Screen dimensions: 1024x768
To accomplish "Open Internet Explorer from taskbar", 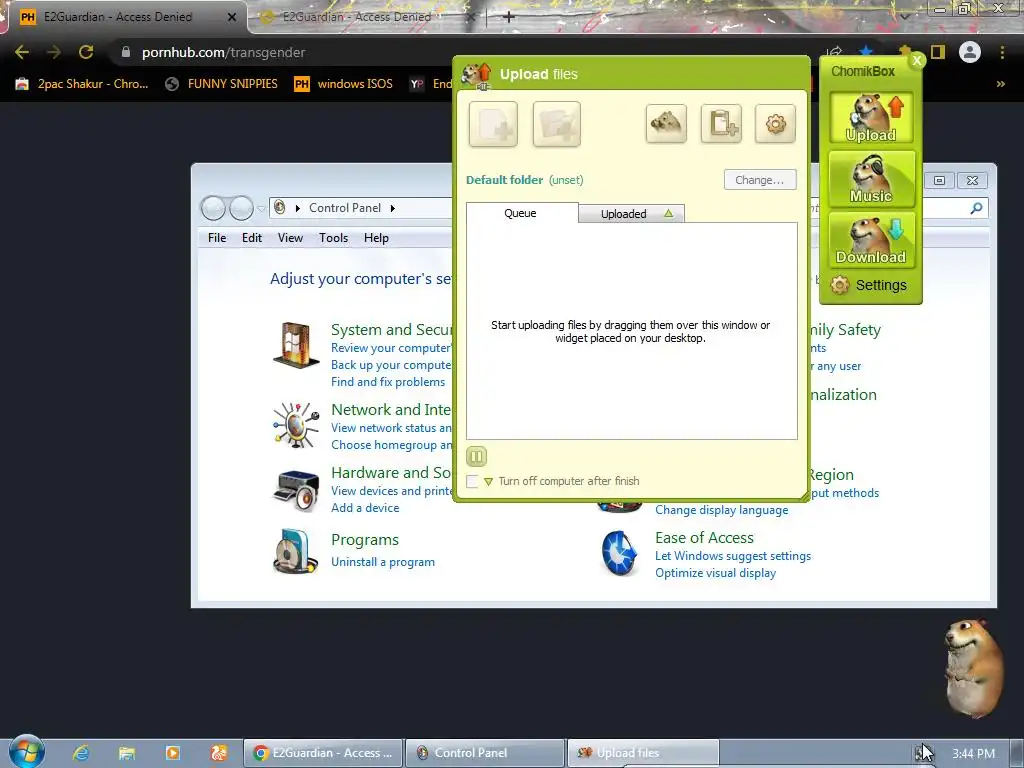I will 81,753.
